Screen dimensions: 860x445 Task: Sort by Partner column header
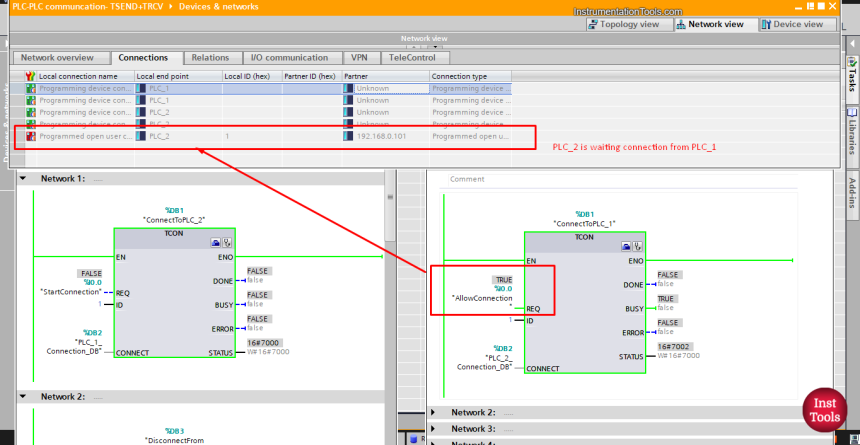click(386, 76)
